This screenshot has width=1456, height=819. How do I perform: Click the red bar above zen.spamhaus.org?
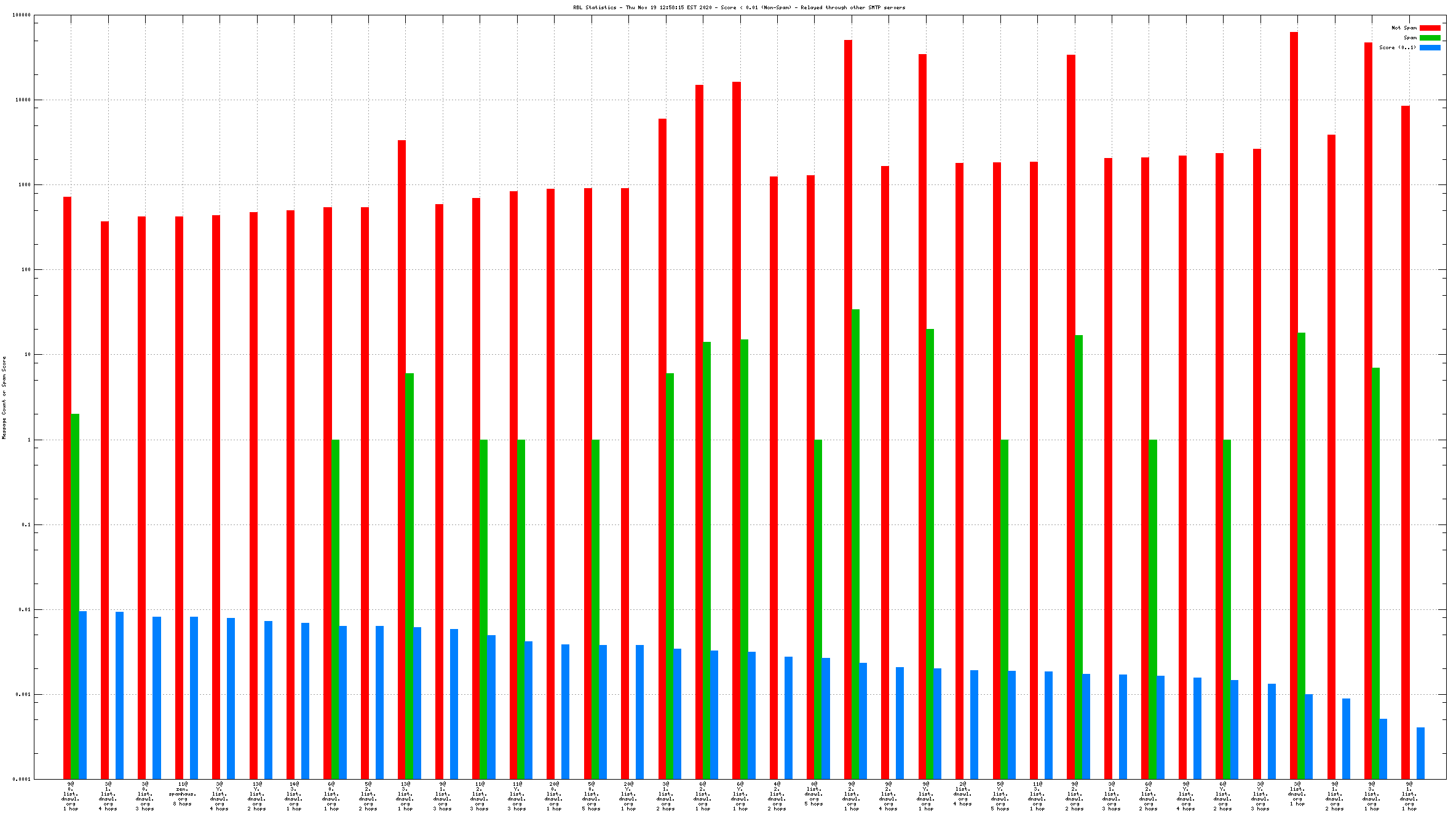pyautogui.click(x=179, y=492)
